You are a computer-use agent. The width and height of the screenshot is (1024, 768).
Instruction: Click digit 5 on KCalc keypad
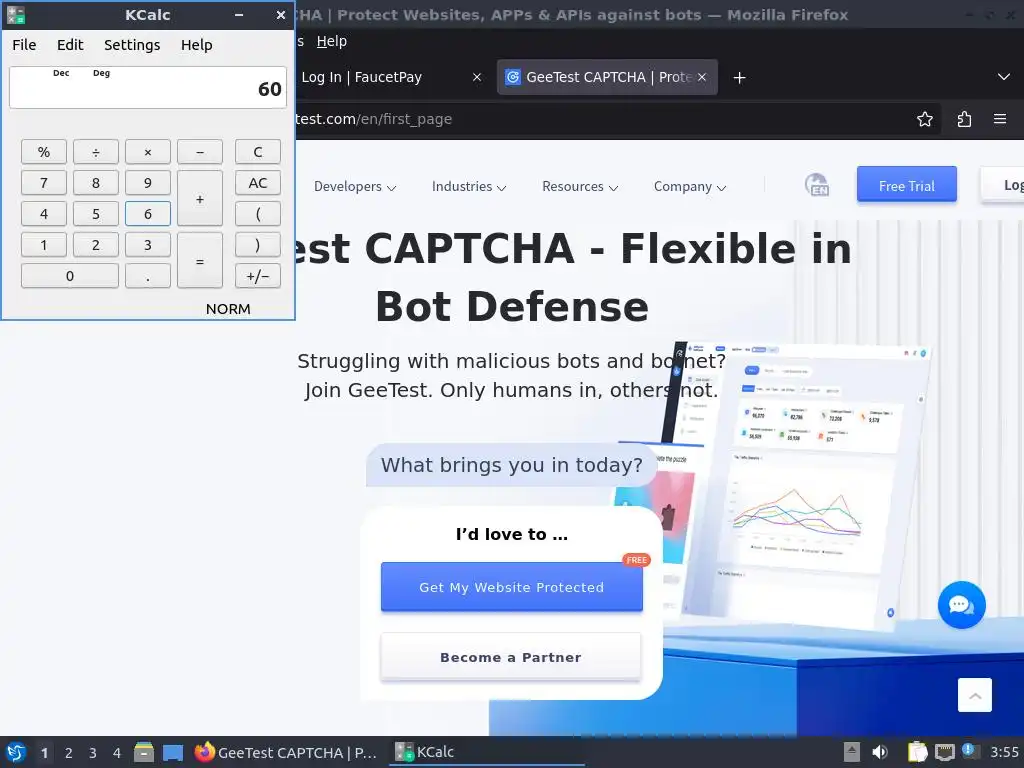coord(95,214)
